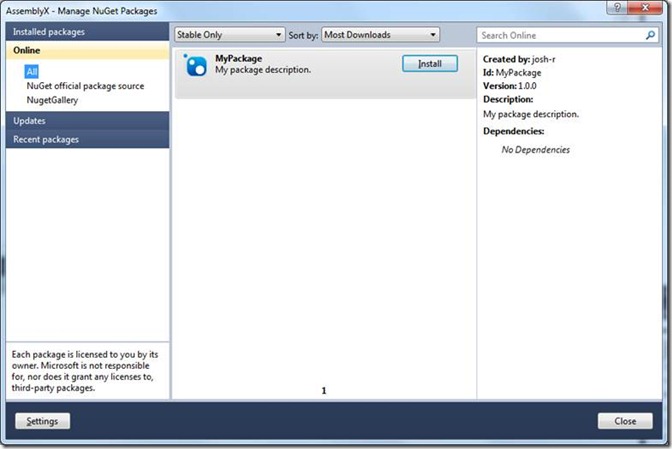
Task: Select the NugetGallery source
Action: (52, 100)
